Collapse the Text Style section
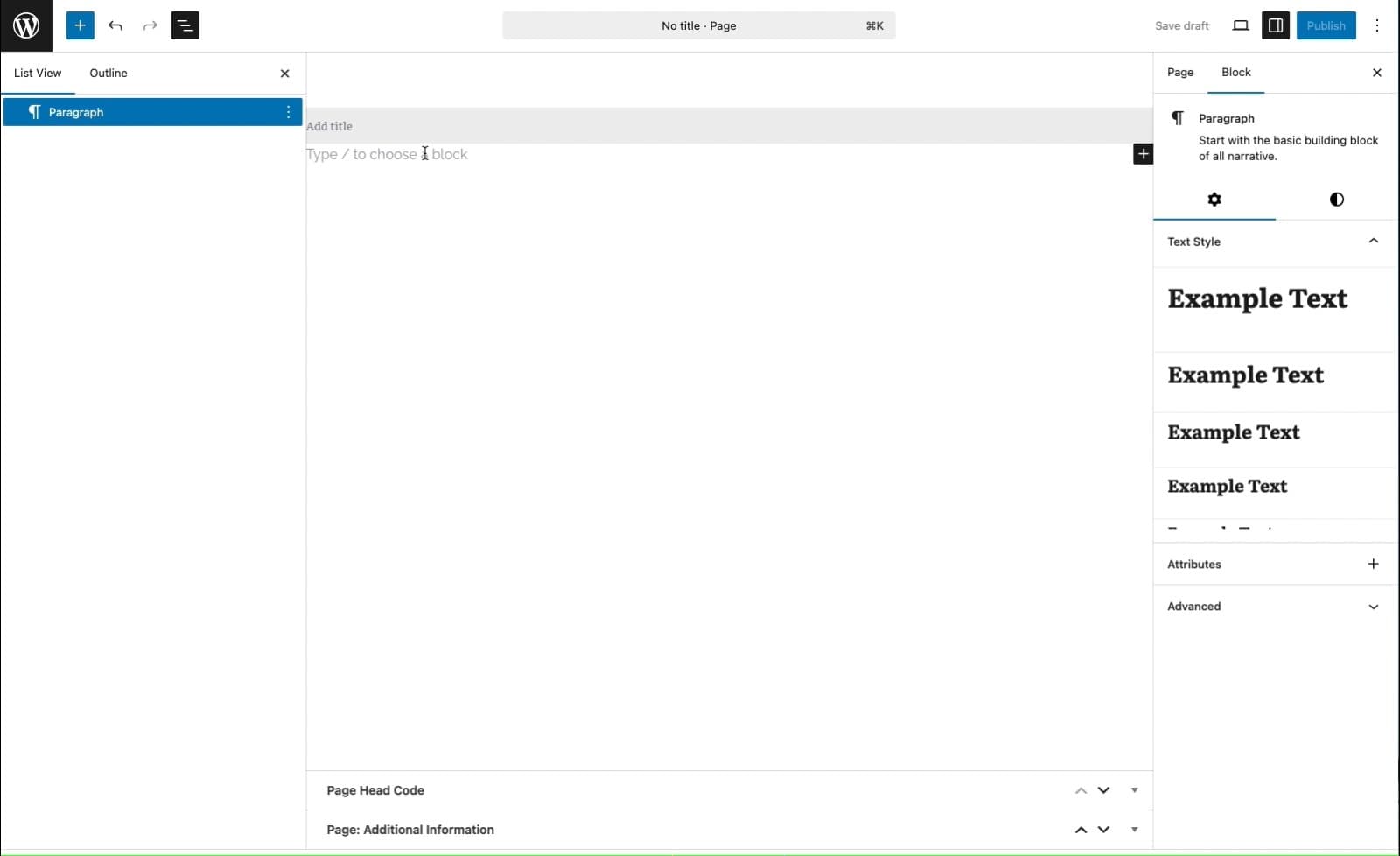 (x=1372, y=242)
